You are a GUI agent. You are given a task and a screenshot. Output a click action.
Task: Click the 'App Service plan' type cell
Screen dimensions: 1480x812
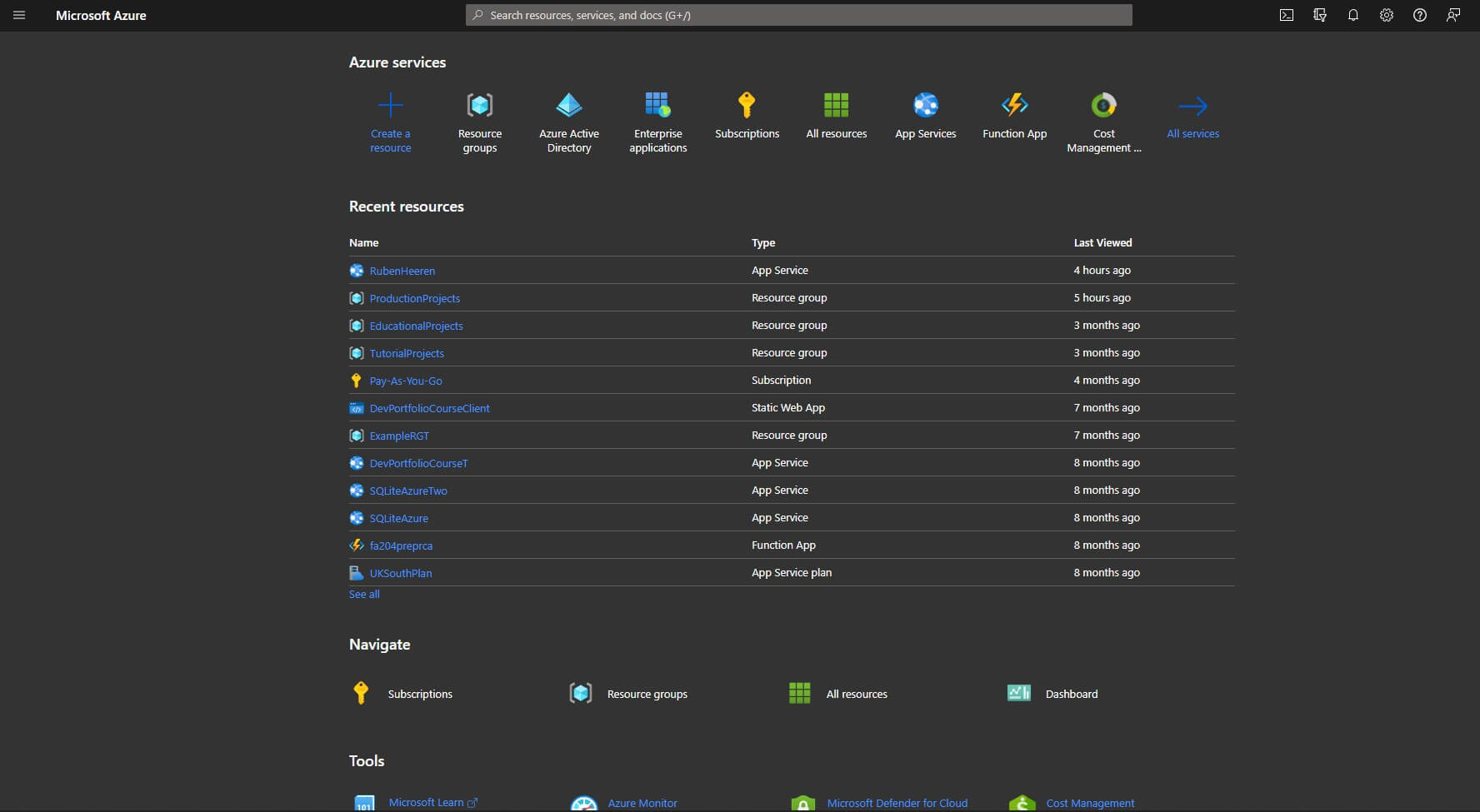792,572
